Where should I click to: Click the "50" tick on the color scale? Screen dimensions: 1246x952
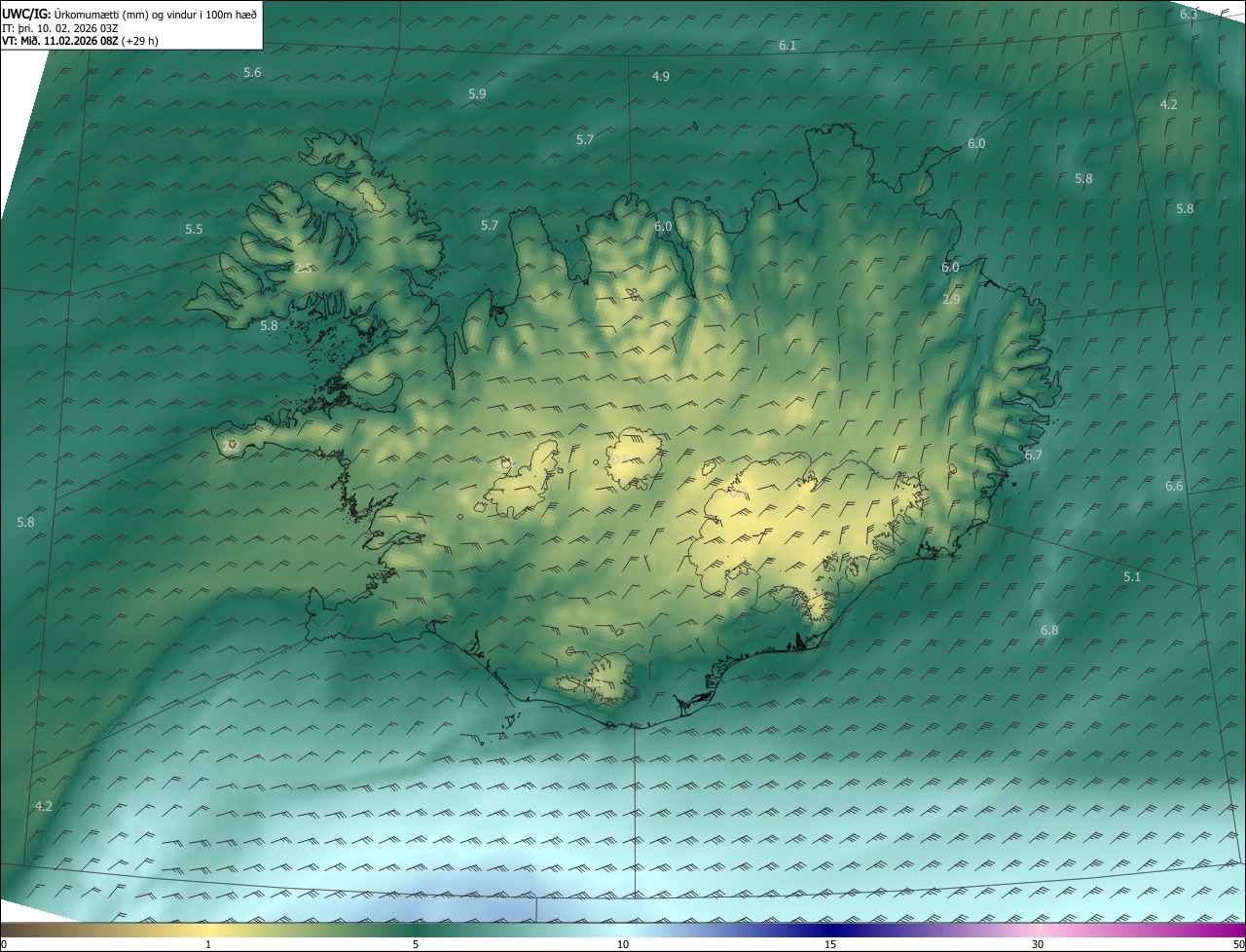click(1238, 944)
